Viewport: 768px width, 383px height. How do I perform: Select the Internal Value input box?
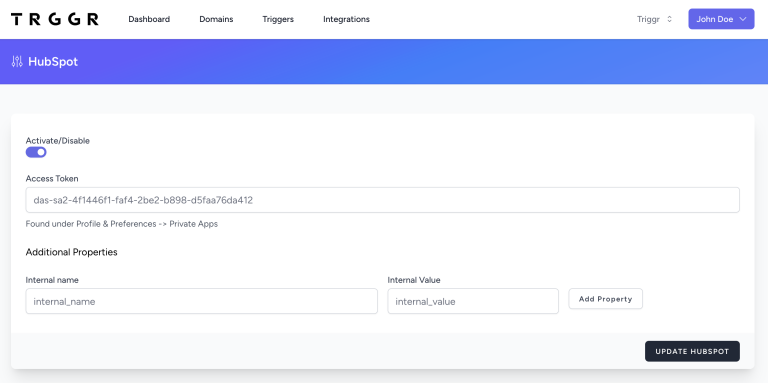click(x=473, y=301)
